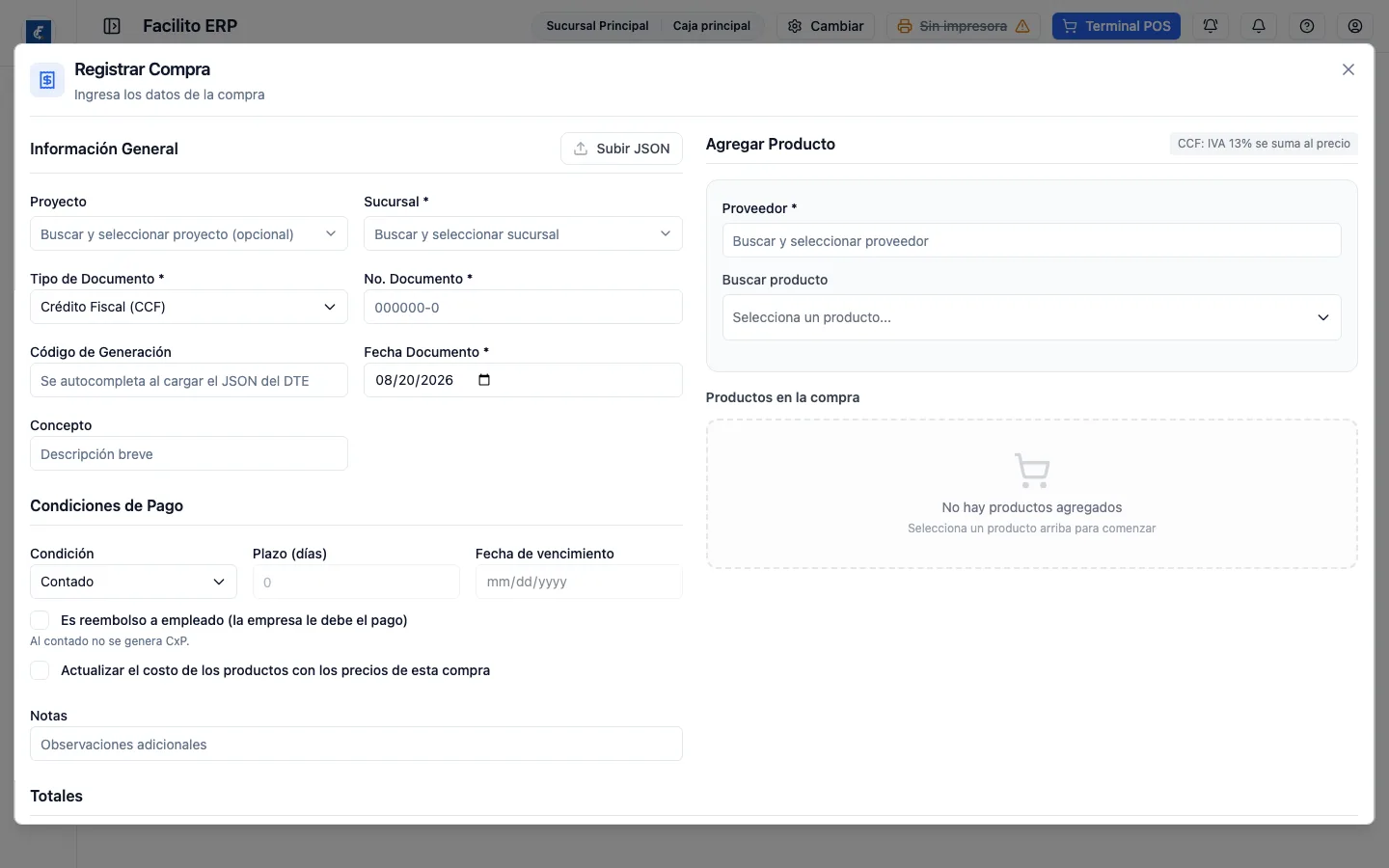Click the upload icon in Subir JSON
The height and width of the screenshot is (868, 1389).
coord(581,149)
